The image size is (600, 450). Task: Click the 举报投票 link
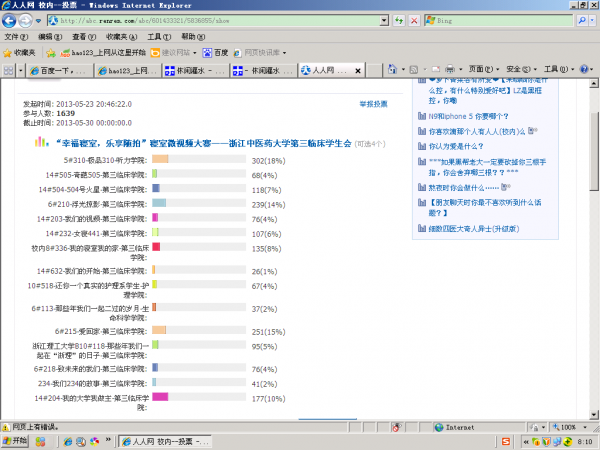coord(373,104)
